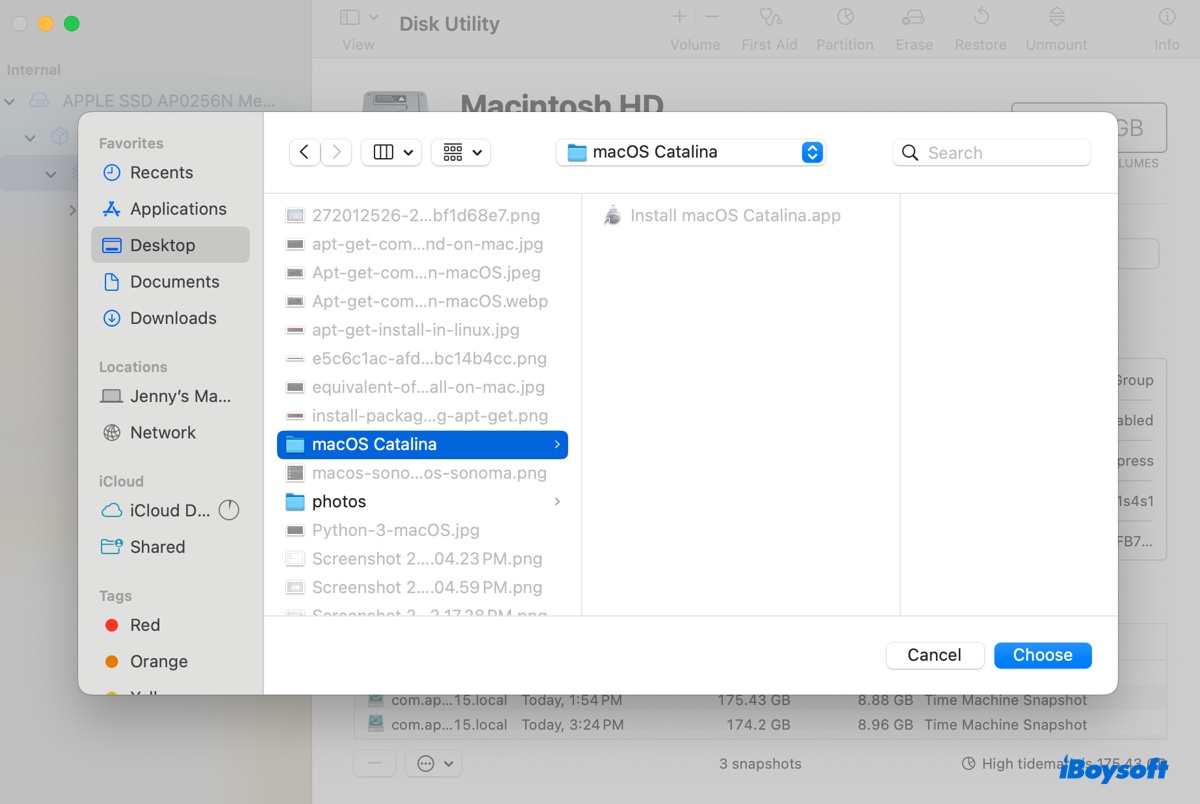Select file equivalent-of...all-on-mac.jpg
The height and width of the screenshot is (804, 1200).
[422, 387]
